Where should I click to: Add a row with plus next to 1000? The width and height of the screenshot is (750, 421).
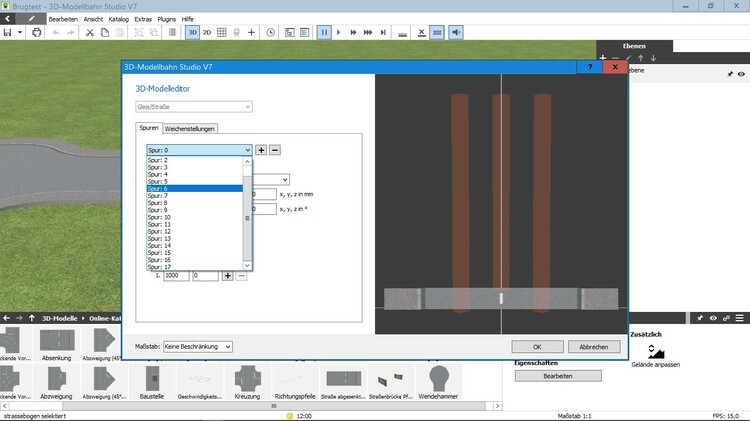[x=228, y=276]
